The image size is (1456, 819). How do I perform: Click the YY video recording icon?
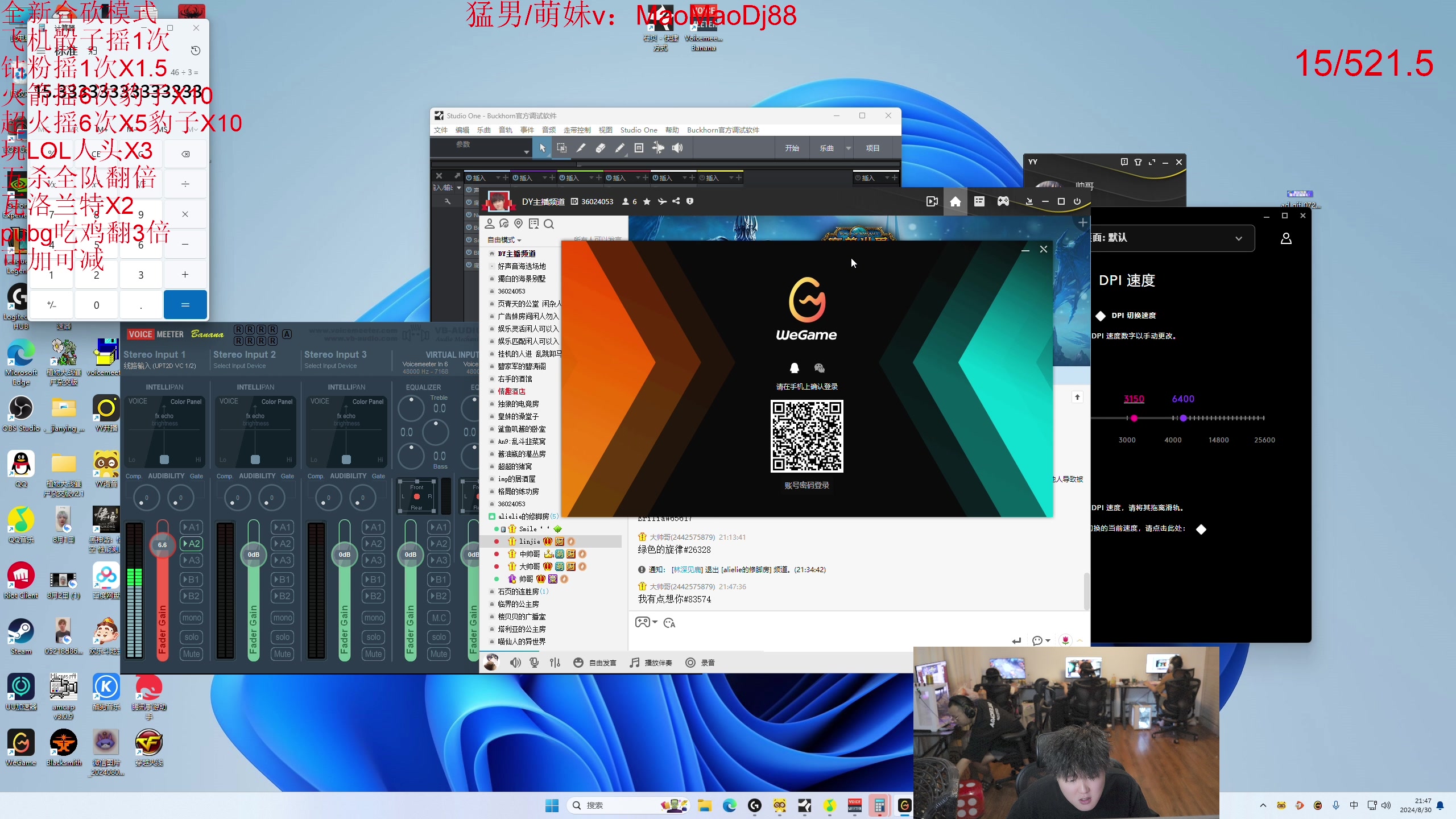[932, 201]
